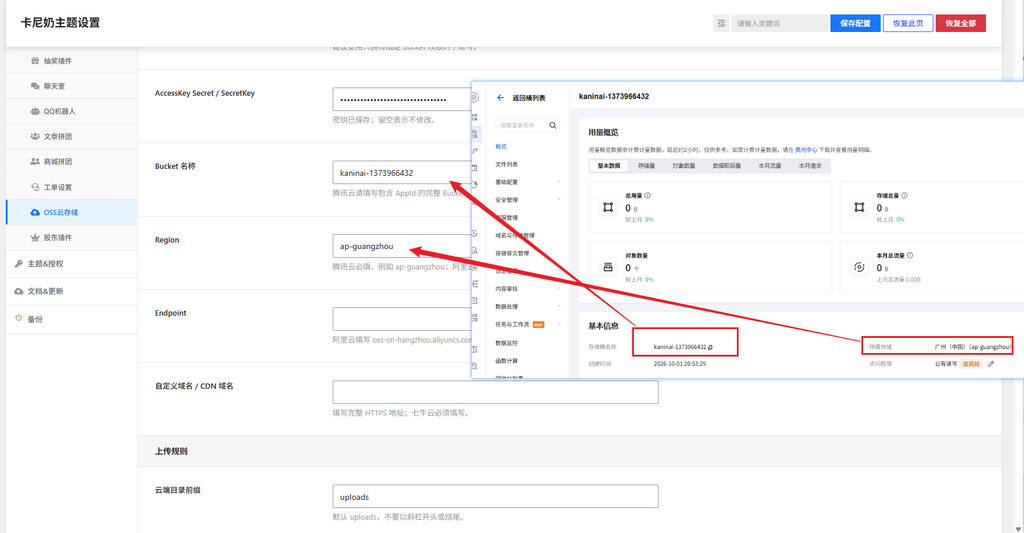
Task: Click the chat bubbles icon beside 聊天室
Action: (35, 86)
